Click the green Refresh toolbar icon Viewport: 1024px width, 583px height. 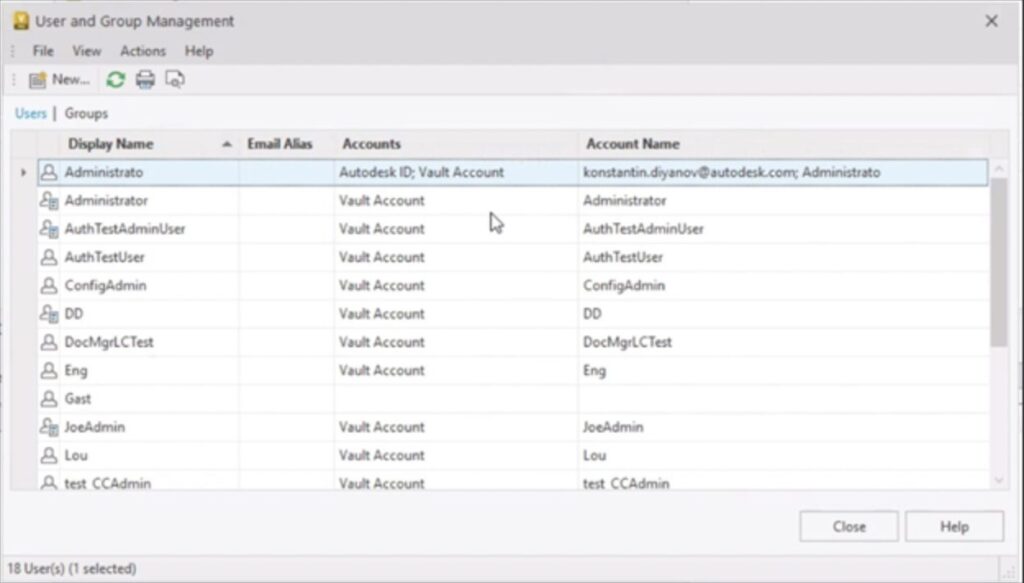[x=116, y=80]
